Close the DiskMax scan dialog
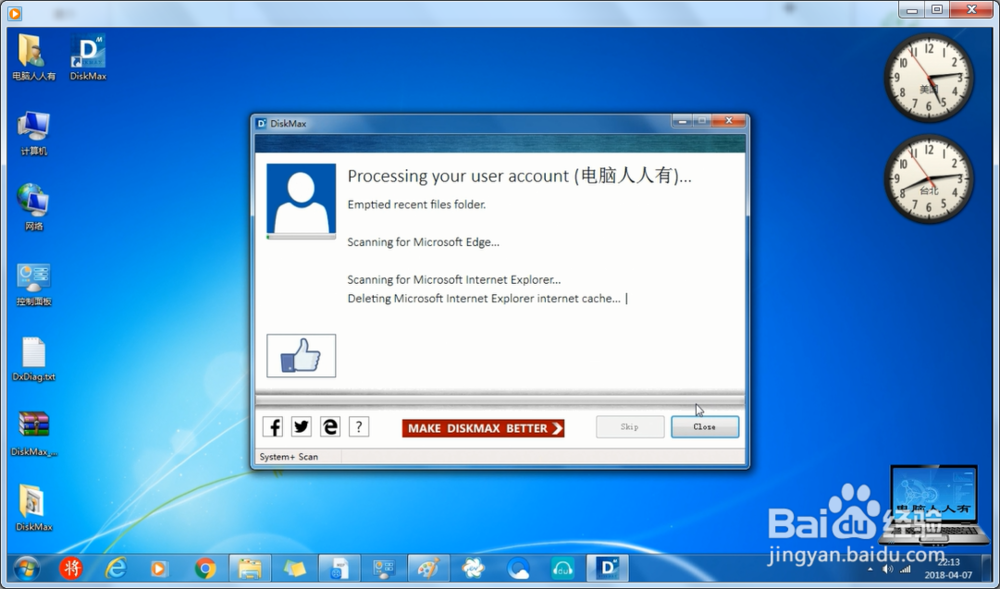 pos(705,427)
